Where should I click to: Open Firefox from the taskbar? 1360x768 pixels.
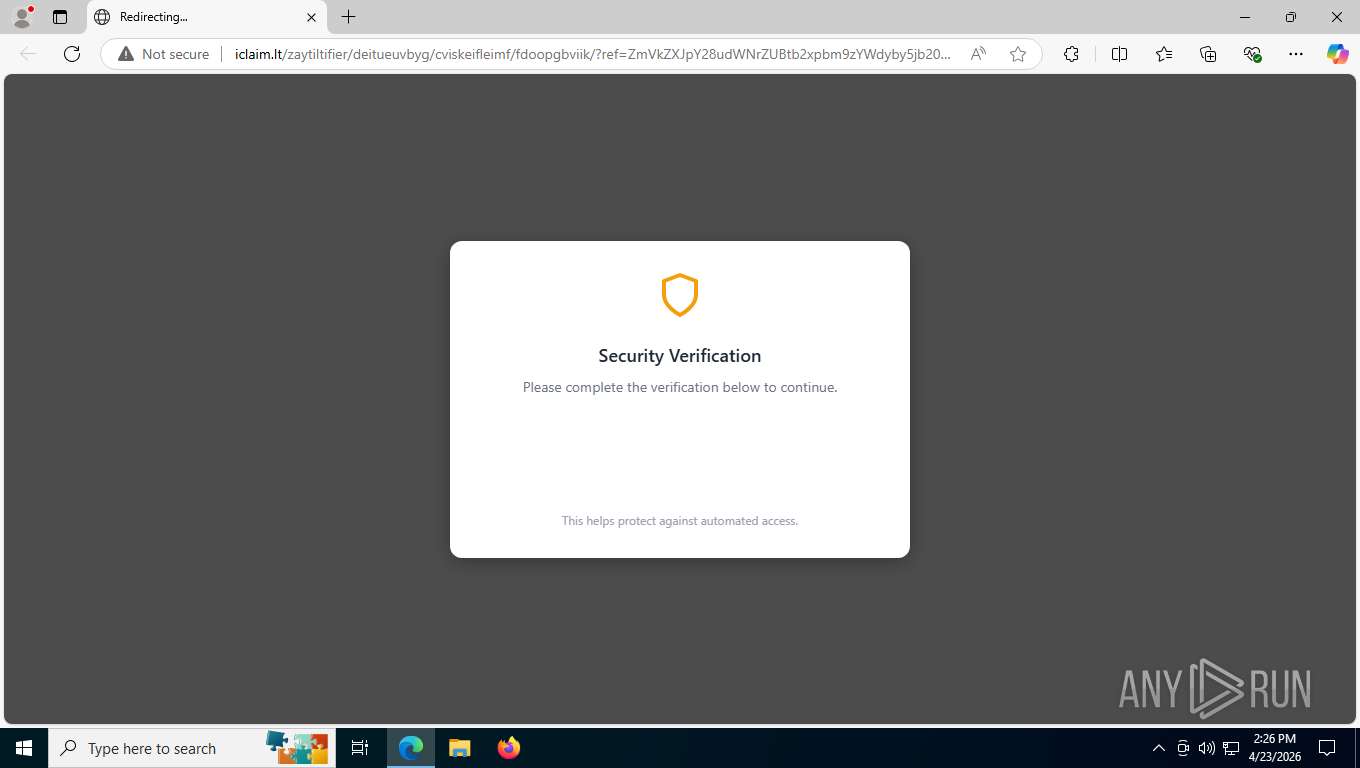509,748
